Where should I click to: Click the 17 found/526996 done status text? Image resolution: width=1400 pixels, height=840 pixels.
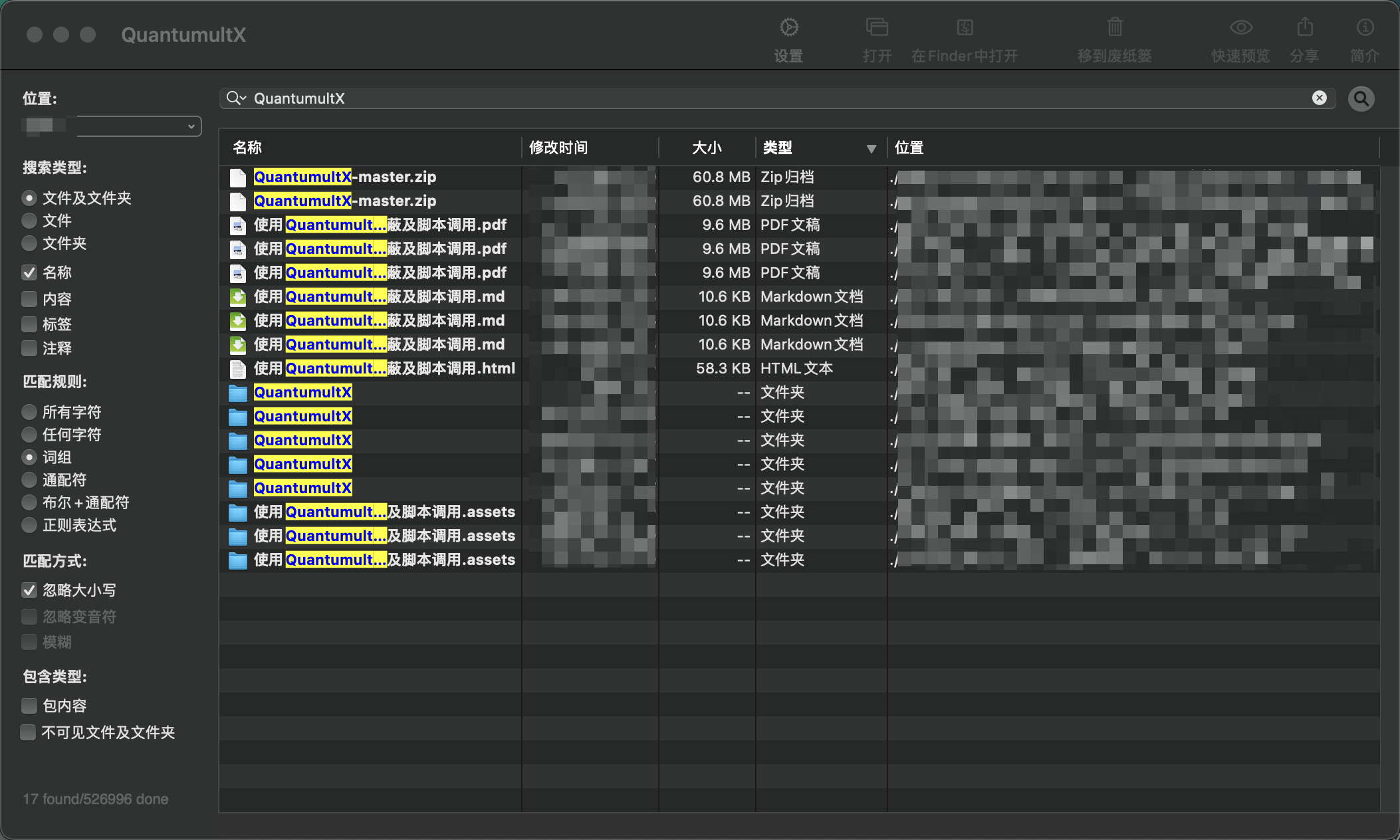click(x=96, y=799)
